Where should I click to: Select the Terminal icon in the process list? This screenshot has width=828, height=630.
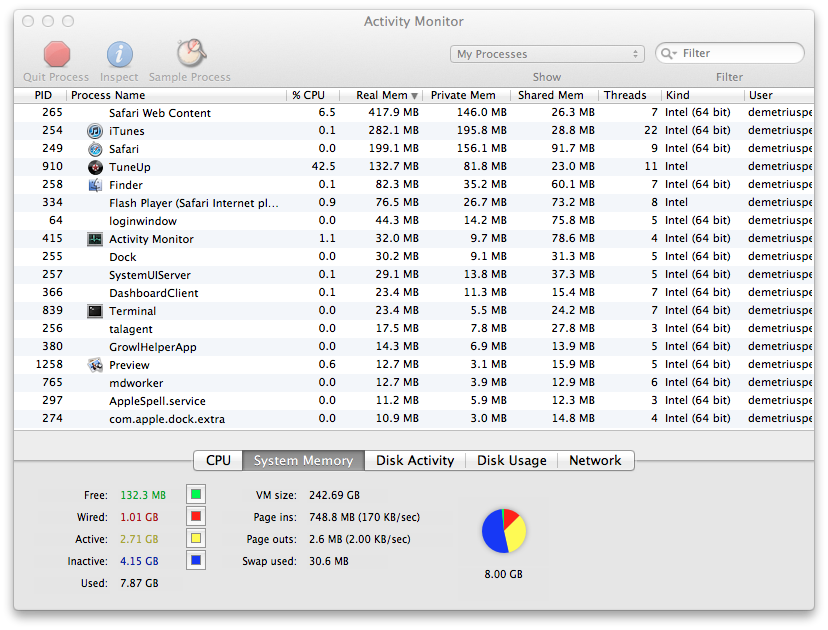pyautogui.click(x=95, y=311)
